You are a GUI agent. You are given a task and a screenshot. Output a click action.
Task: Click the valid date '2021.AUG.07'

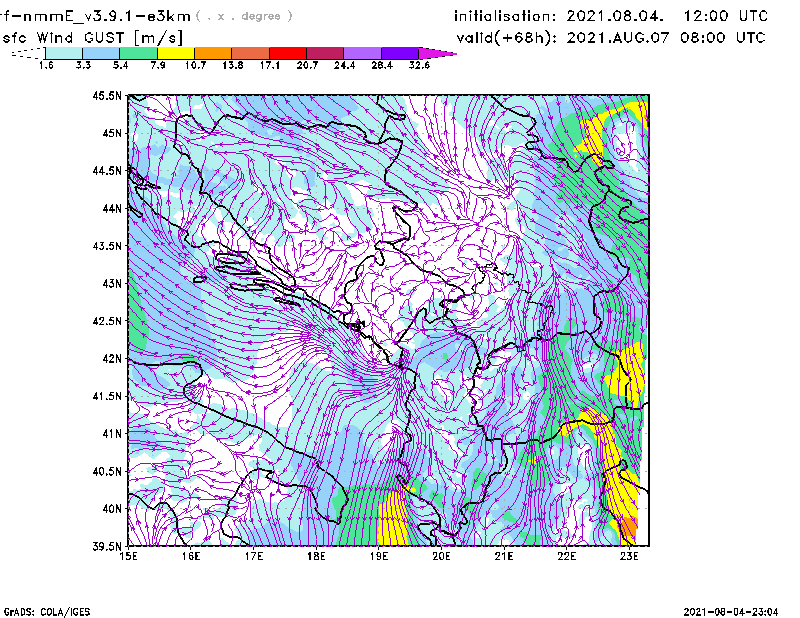click(x=618, y=38)
